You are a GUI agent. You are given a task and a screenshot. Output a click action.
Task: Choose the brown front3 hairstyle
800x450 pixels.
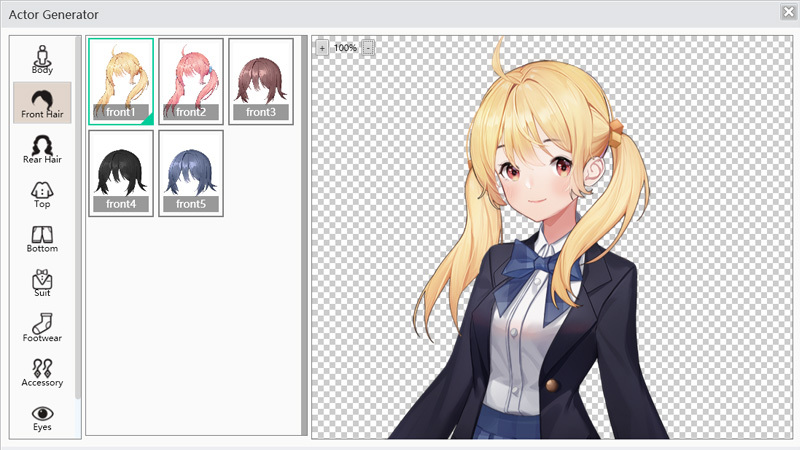(261, 80)
